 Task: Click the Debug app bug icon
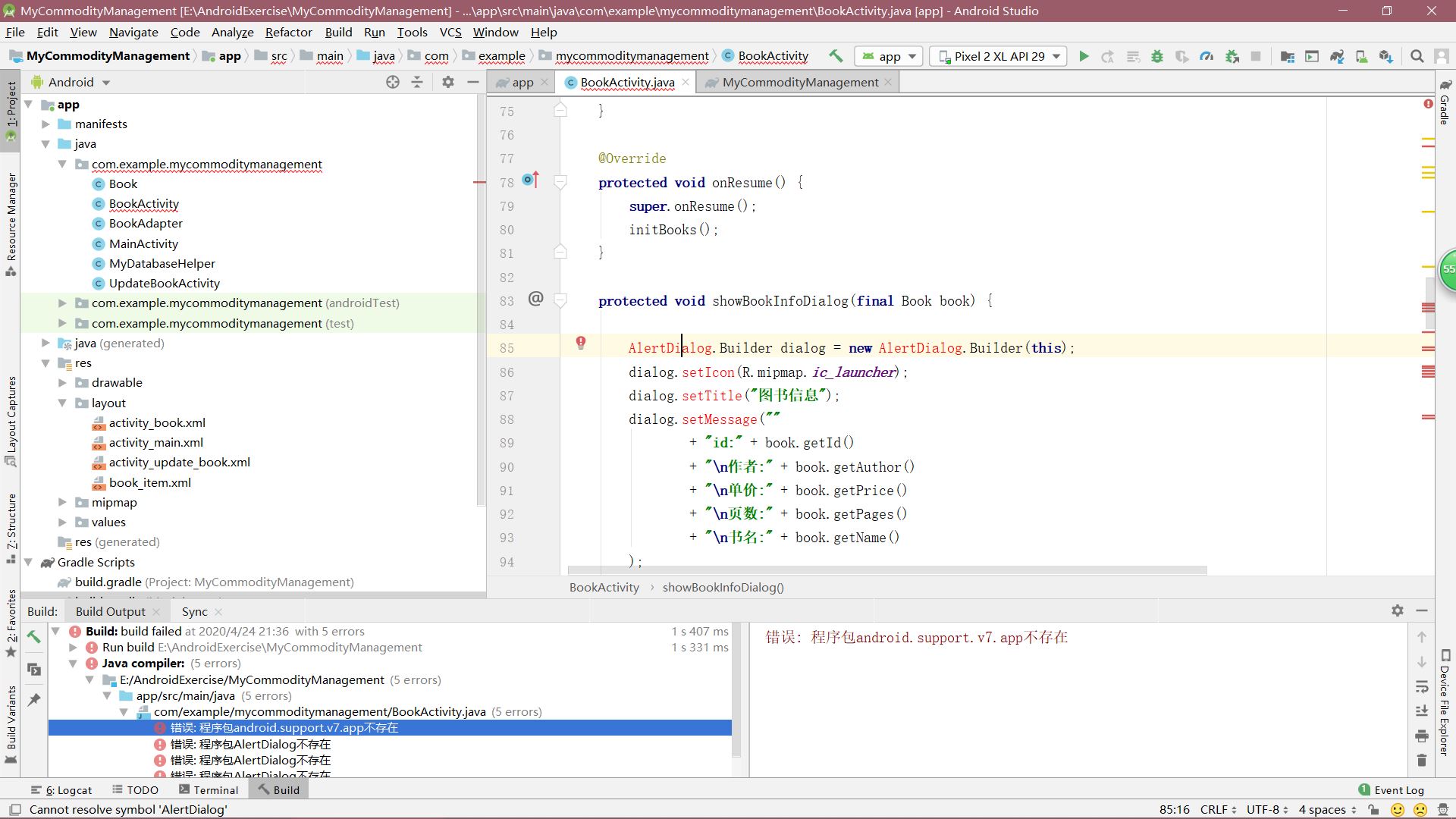[x=1157, y=56]
